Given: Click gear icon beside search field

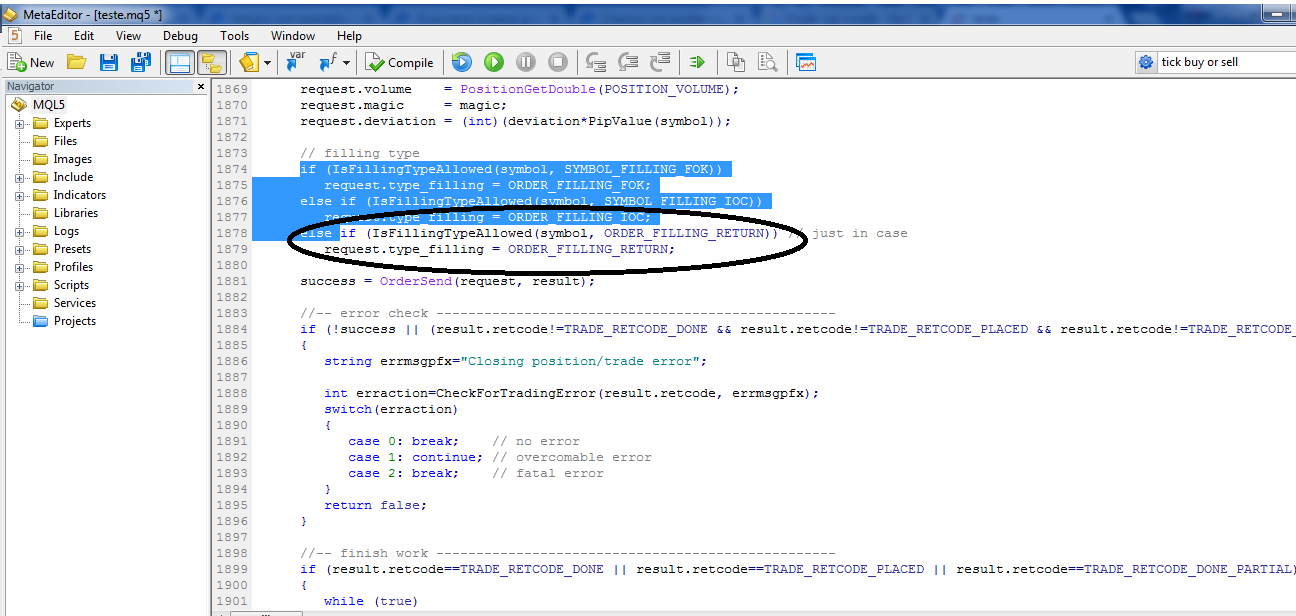Looking at the screenshot, I should (x=1146, y=62).
